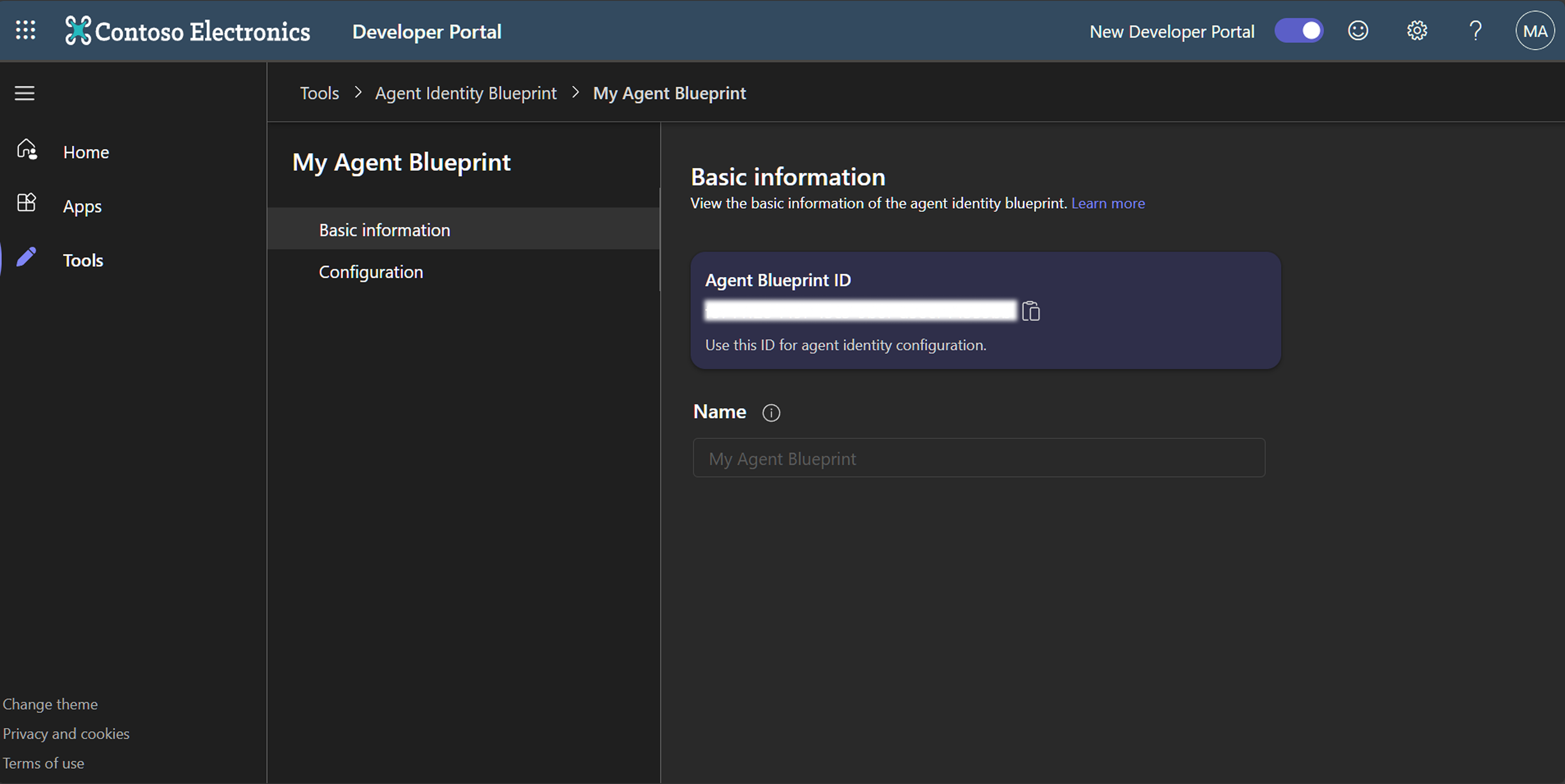Go to Home in the sidebar

point(86,152)
